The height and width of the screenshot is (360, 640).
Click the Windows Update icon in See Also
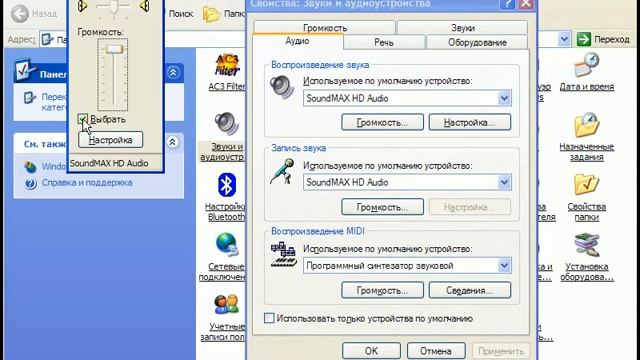30,167
